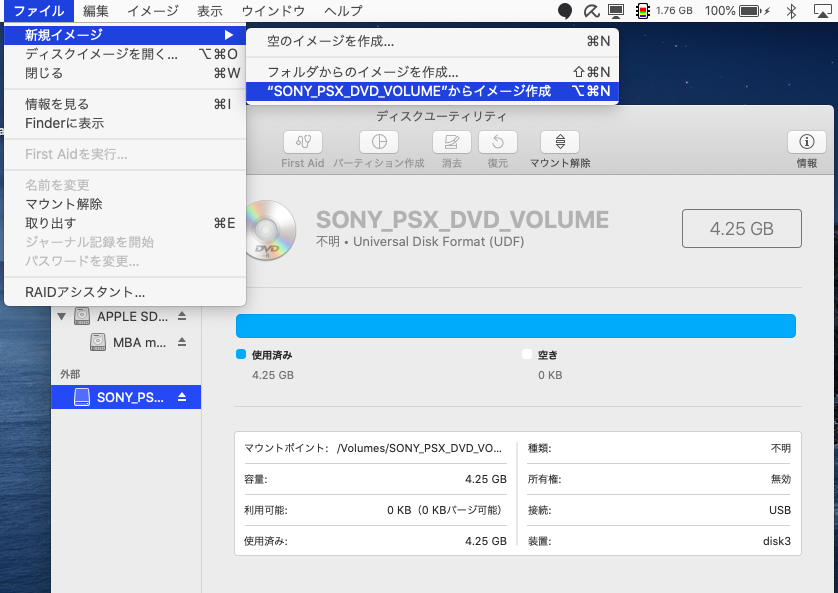Click the blue storage usage bar
The image size is (838, 593).
515,325
